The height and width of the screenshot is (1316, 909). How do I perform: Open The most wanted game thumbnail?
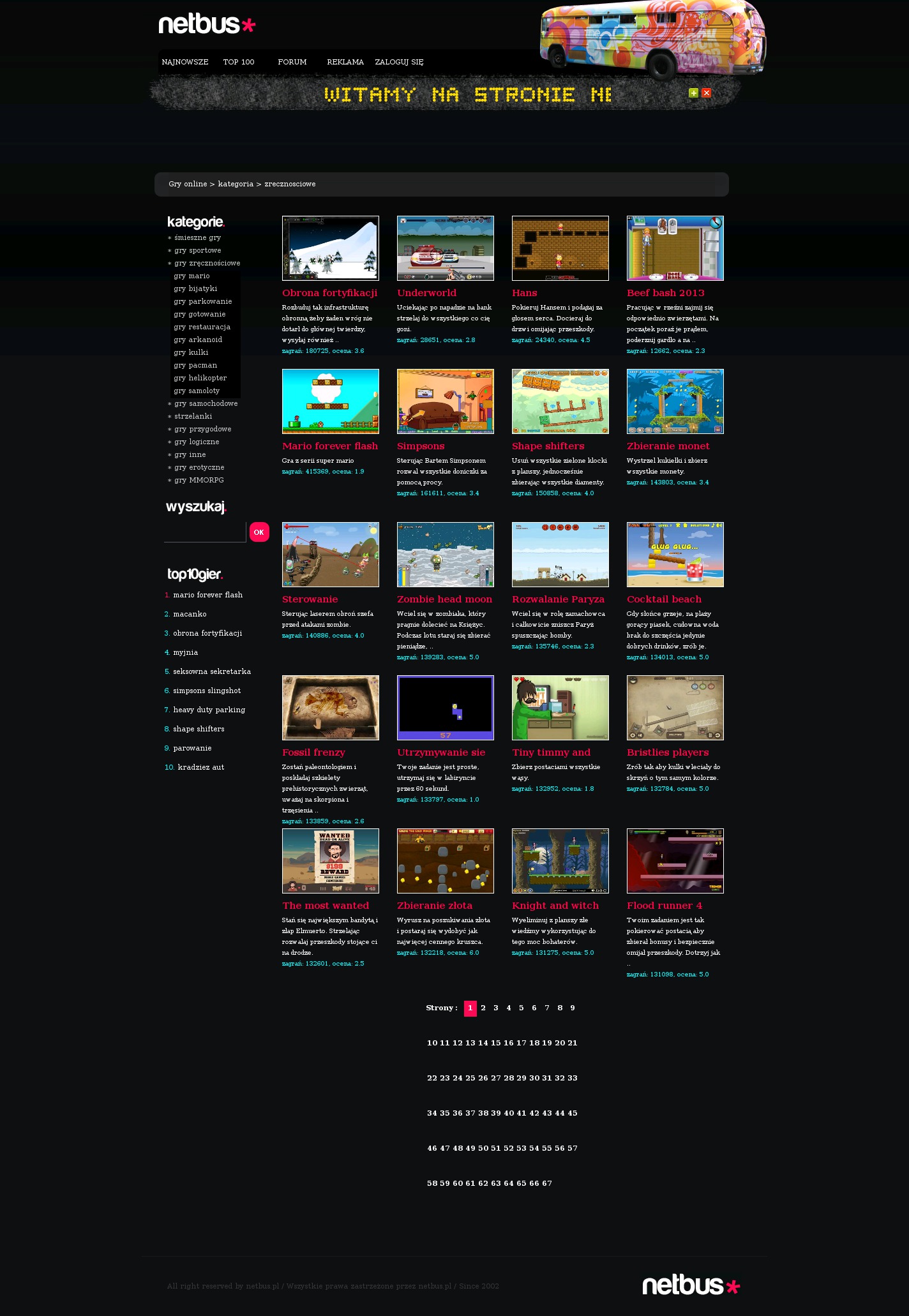[330, 861]
